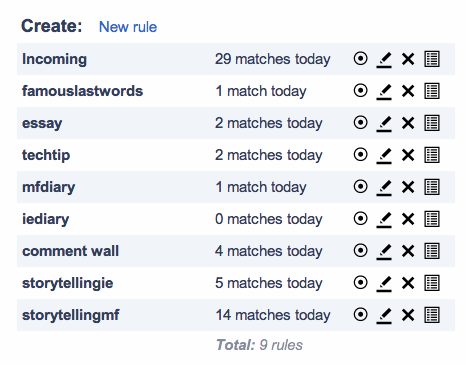The width and height of the screenshot is (466, 365).
Task: Delete the famouslastwords rule
Action: (408, 91)
